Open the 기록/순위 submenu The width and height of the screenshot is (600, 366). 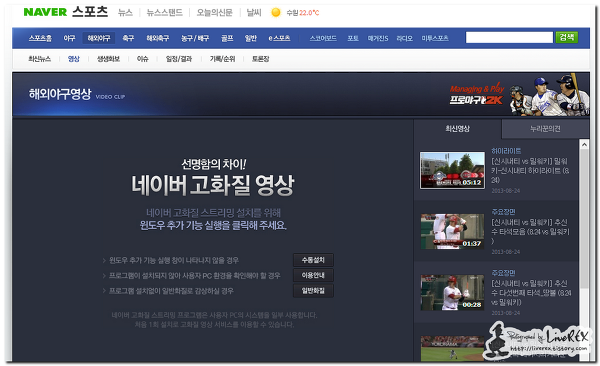tap(222, 59)
